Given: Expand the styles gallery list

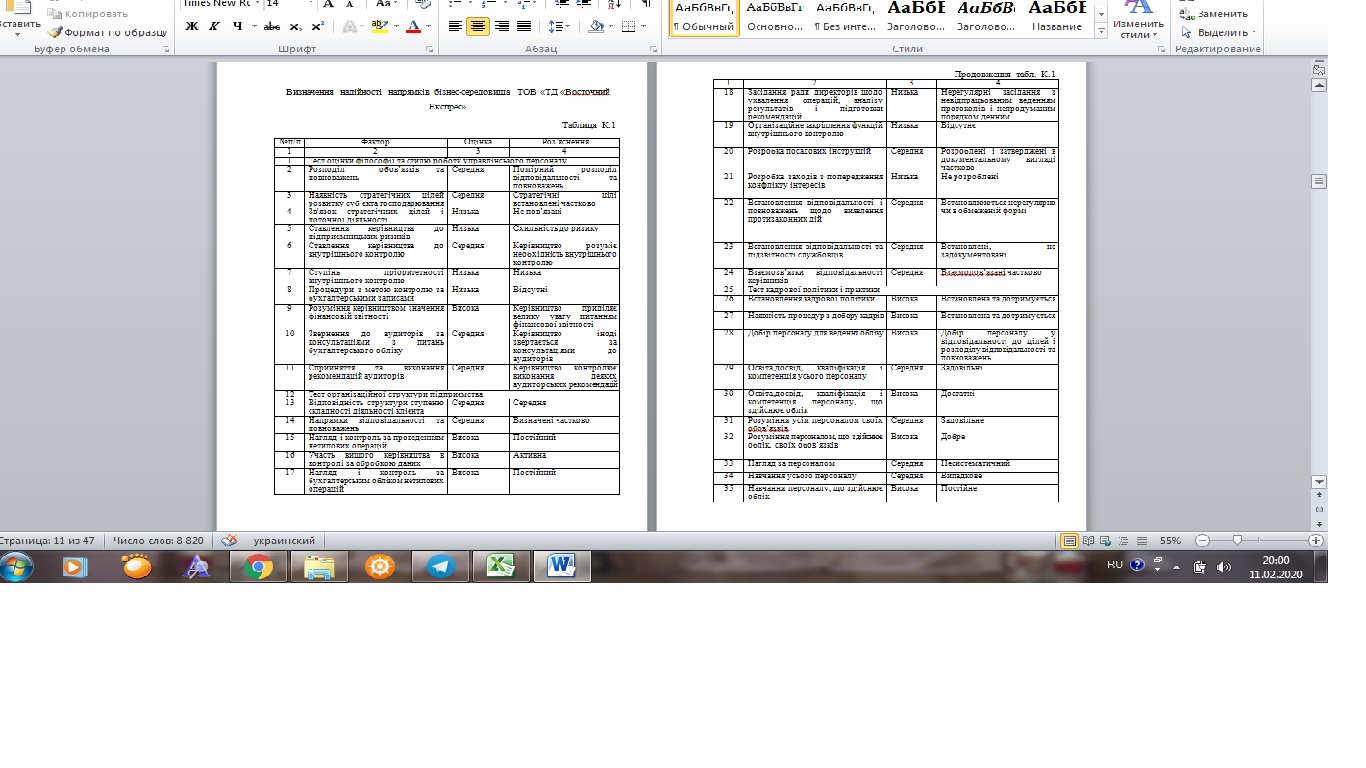Looking at the screenshot, I should (x=1101, y=31).
